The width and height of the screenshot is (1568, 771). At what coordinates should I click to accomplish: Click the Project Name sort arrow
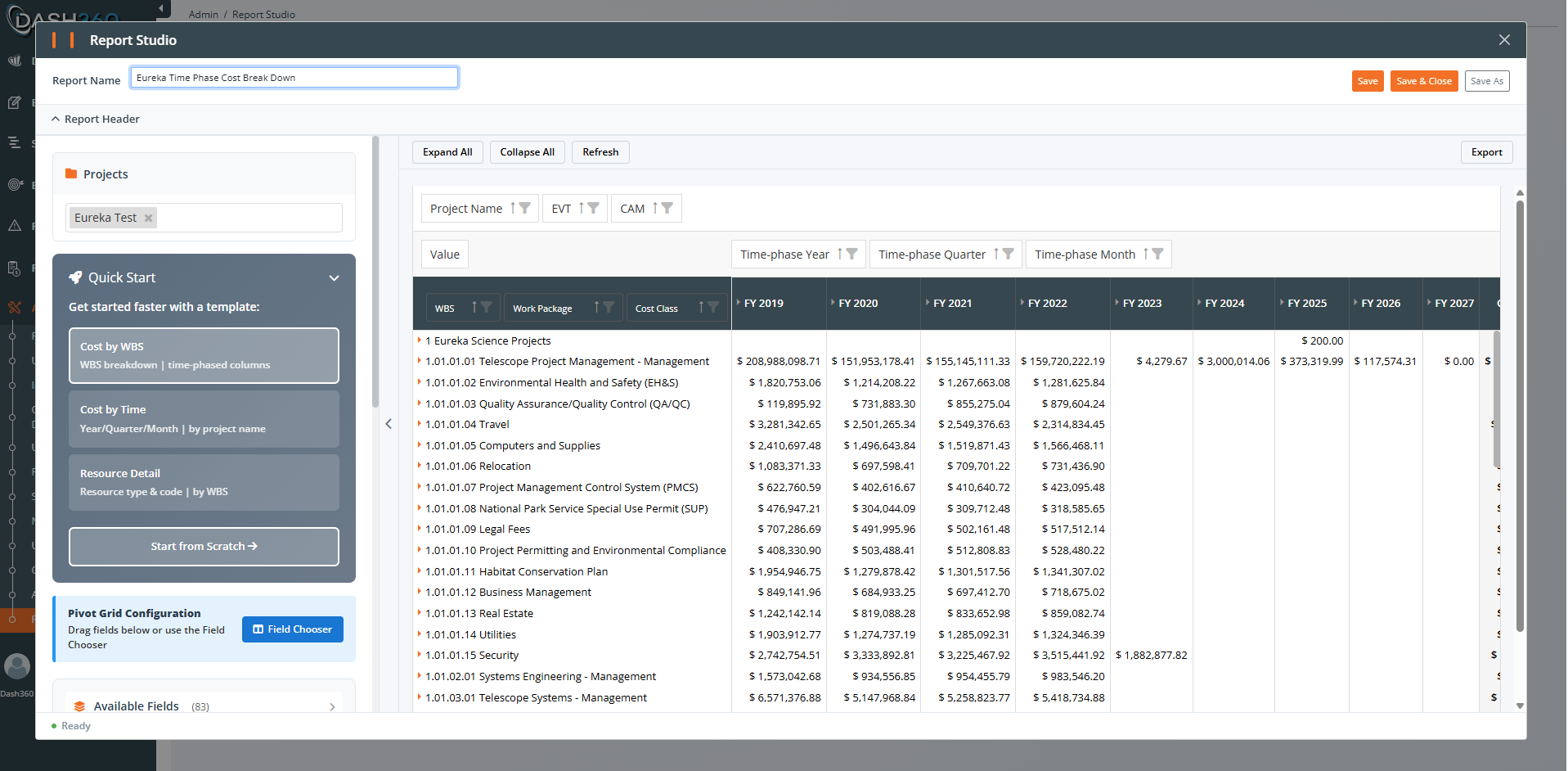pyautogui.click(x=513, y=208)
